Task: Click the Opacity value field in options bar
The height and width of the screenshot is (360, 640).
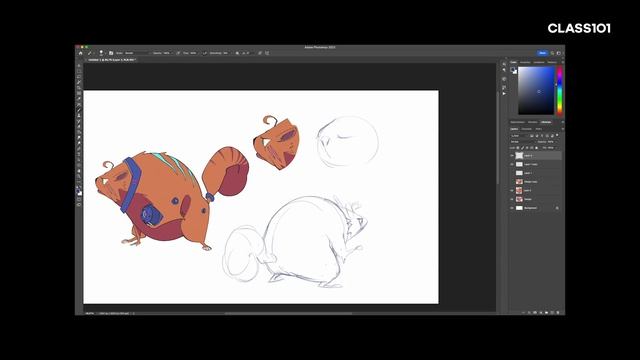Action: (167, 53)
